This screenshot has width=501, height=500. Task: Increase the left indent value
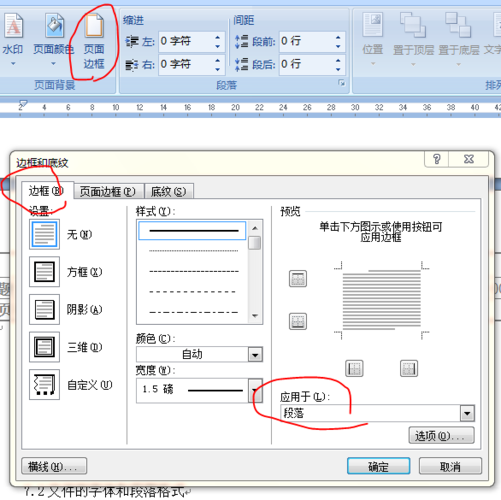tap(218, 37)
